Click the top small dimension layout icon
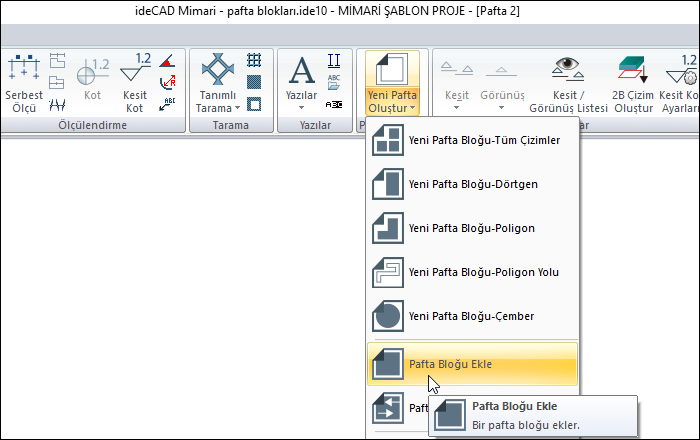This screenshot has width=700, height=440. [x=57, y=60]
